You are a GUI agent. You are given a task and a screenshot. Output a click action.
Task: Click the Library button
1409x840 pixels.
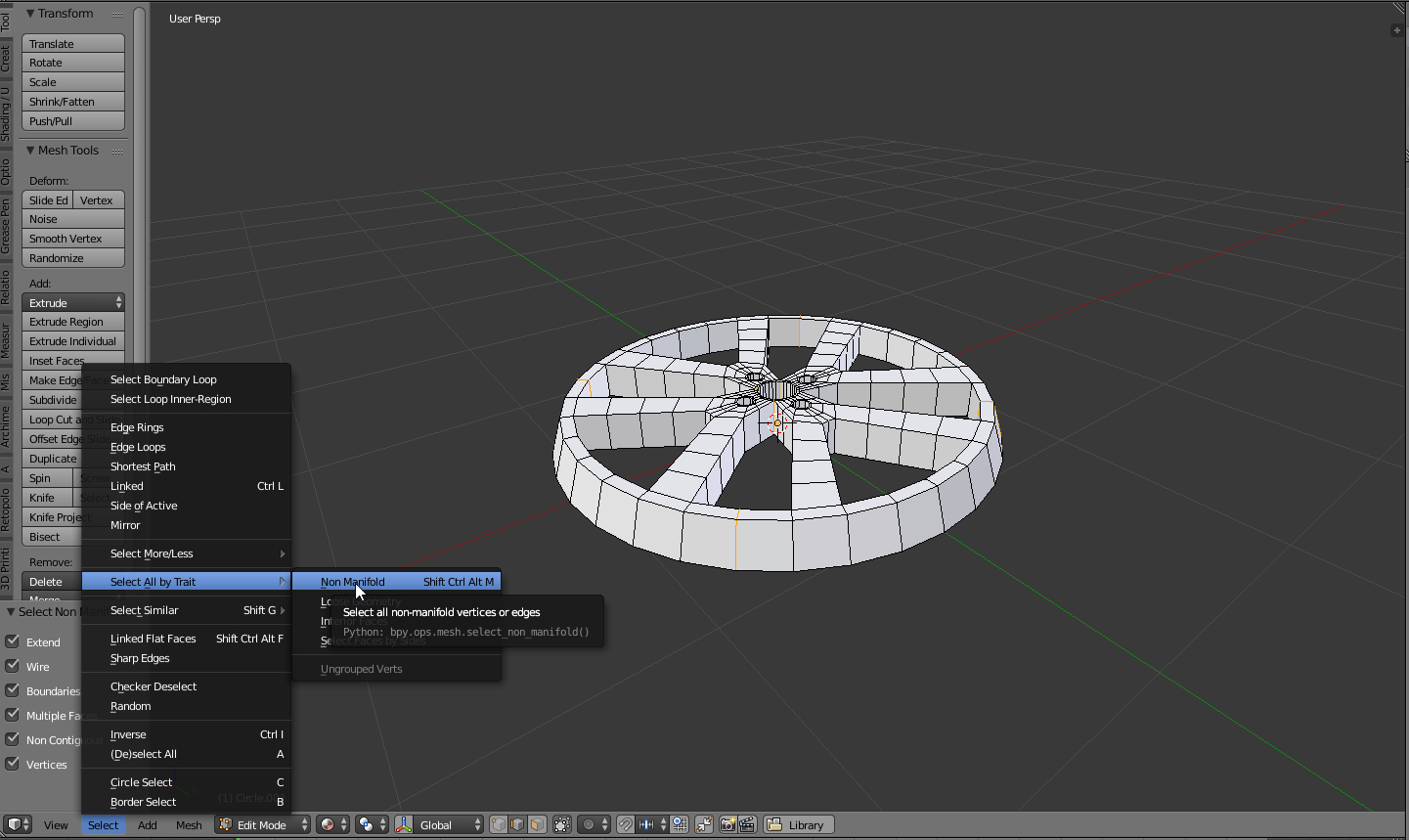tap(798, 824)
